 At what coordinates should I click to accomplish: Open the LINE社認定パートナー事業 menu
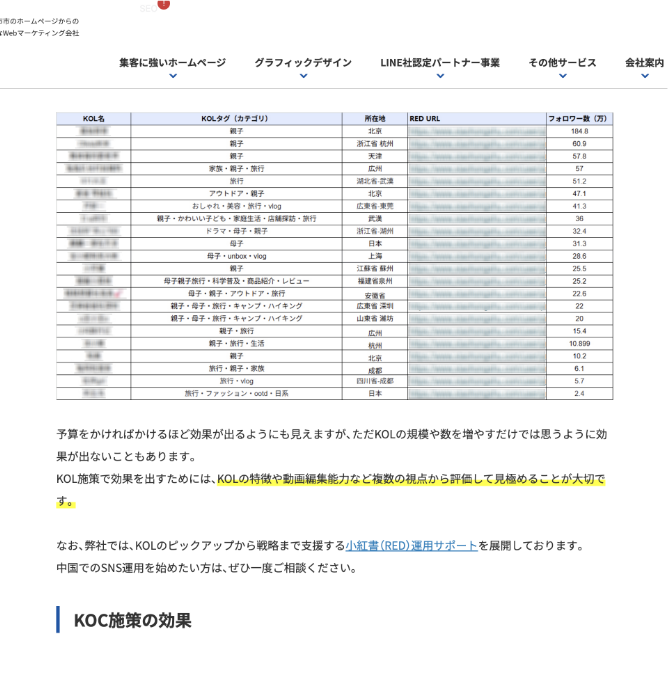click(x=440, y=63)
